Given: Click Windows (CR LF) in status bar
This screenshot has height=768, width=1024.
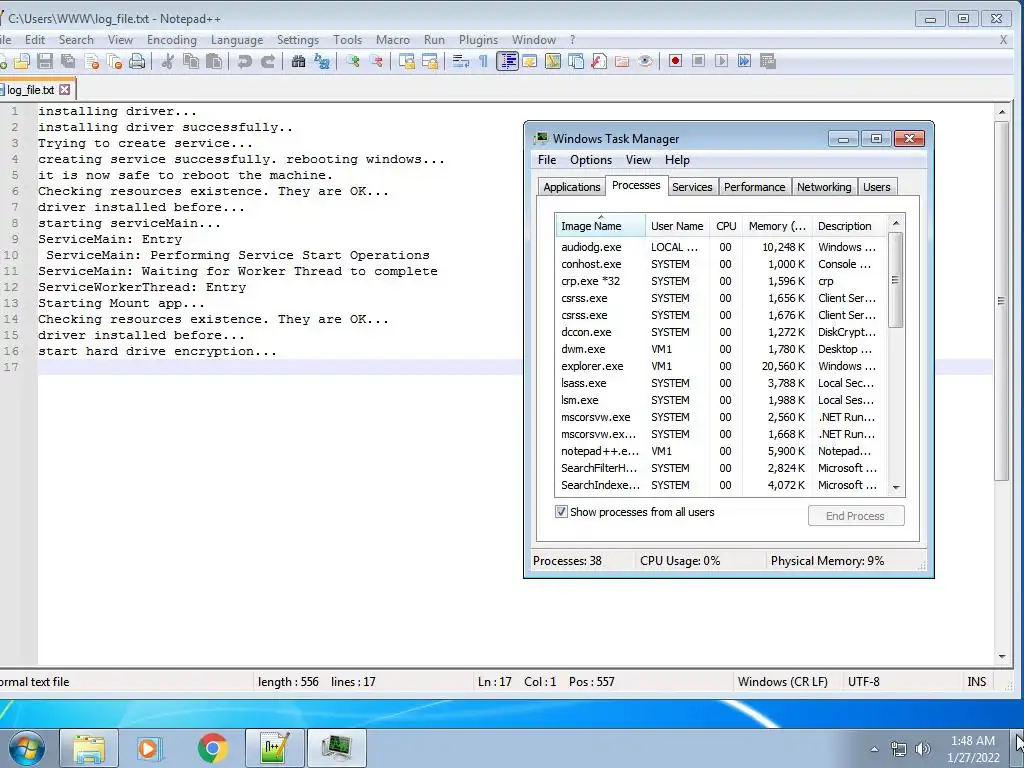Looking at the screenshot, I should [x=782, y=682].
